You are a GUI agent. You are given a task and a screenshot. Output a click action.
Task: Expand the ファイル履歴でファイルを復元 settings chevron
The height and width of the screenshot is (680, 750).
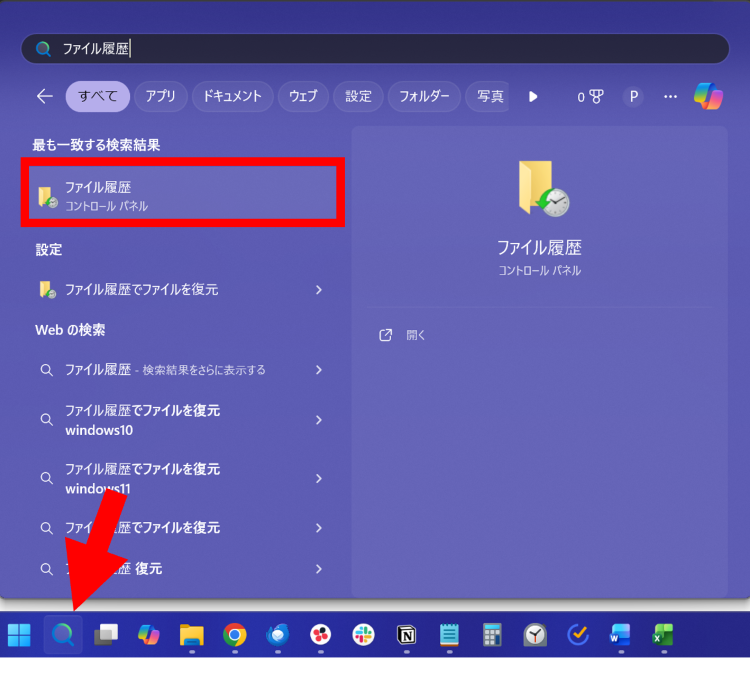click(319, 289)
